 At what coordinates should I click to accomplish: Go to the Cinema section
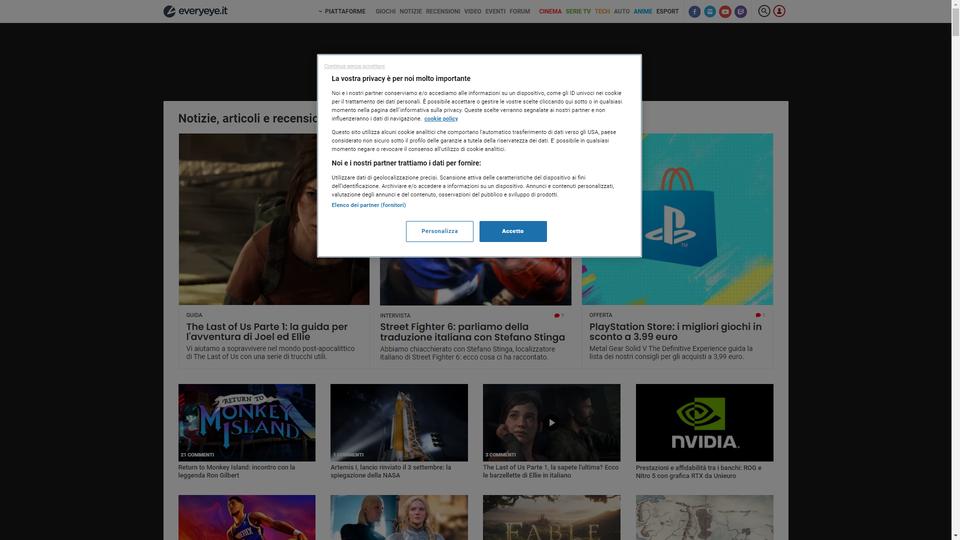[550, 12]
